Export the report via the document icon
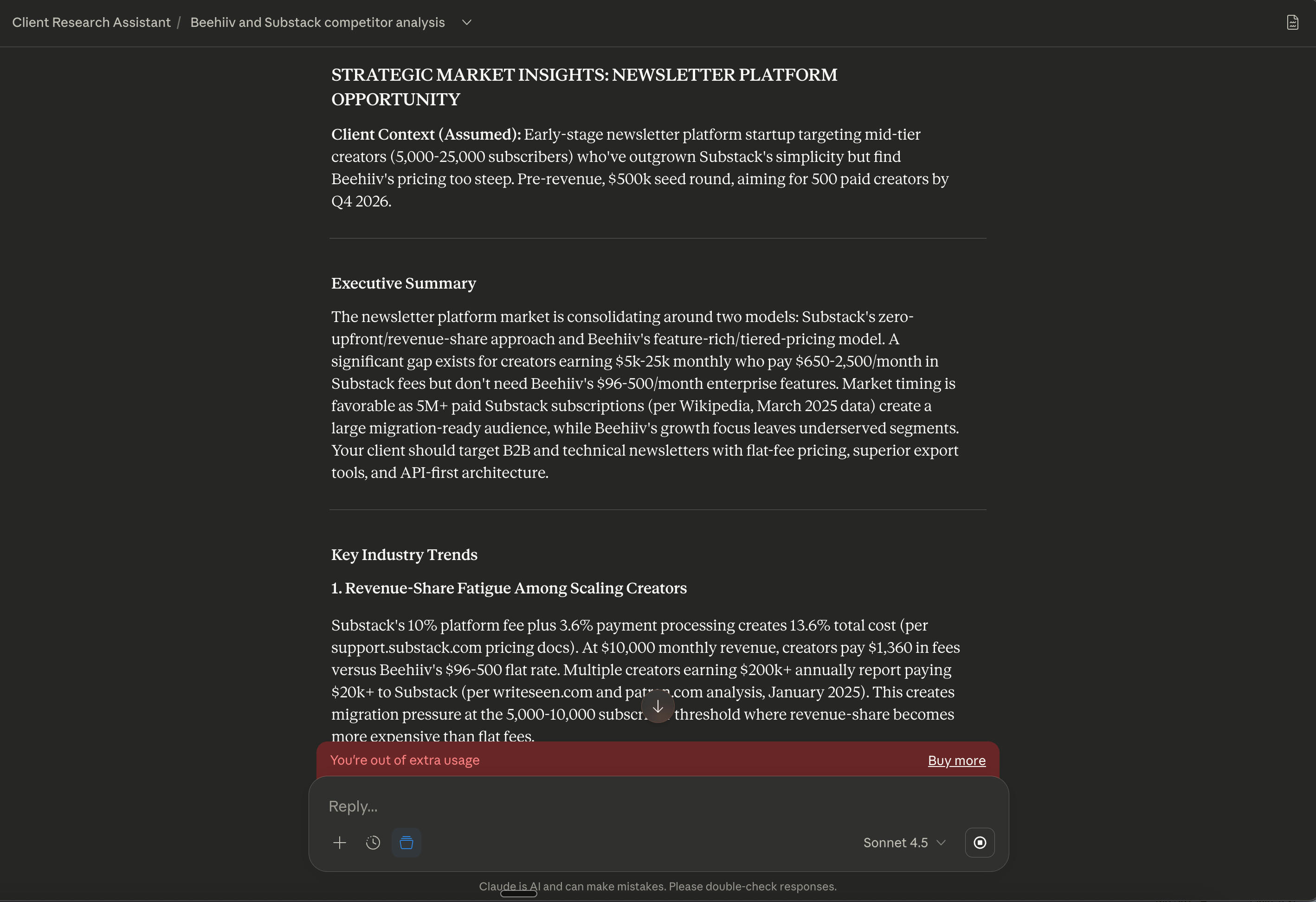 point(1292,22)
